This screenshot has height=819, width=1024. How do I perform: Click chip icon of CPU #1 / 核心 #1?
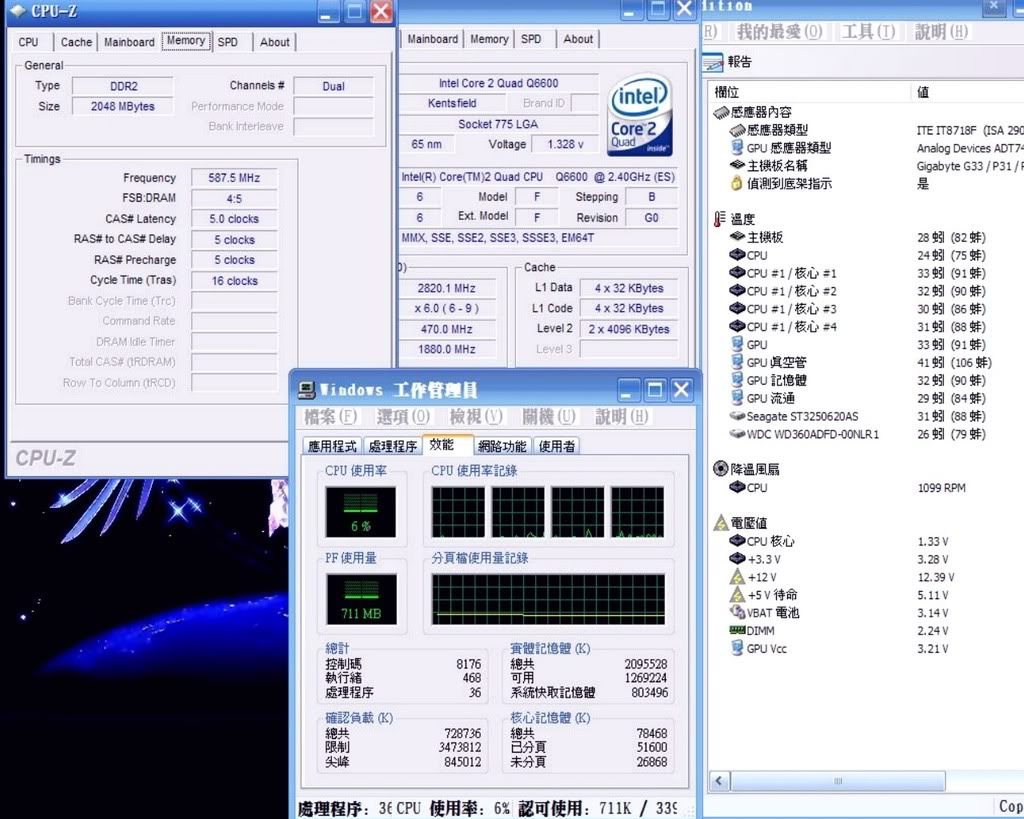tap(737, 272)
